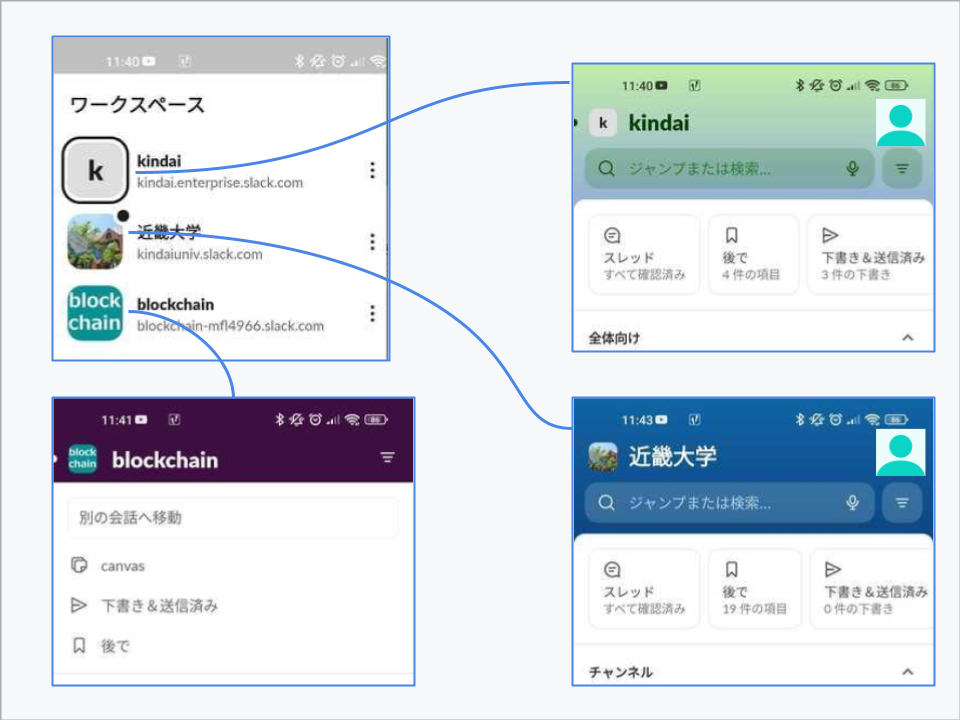Image resolution: width=960 pixels, height=720 pixels.
Task: Tap microphone icon in 近畿大学 search bar
Action: [852, 503]
